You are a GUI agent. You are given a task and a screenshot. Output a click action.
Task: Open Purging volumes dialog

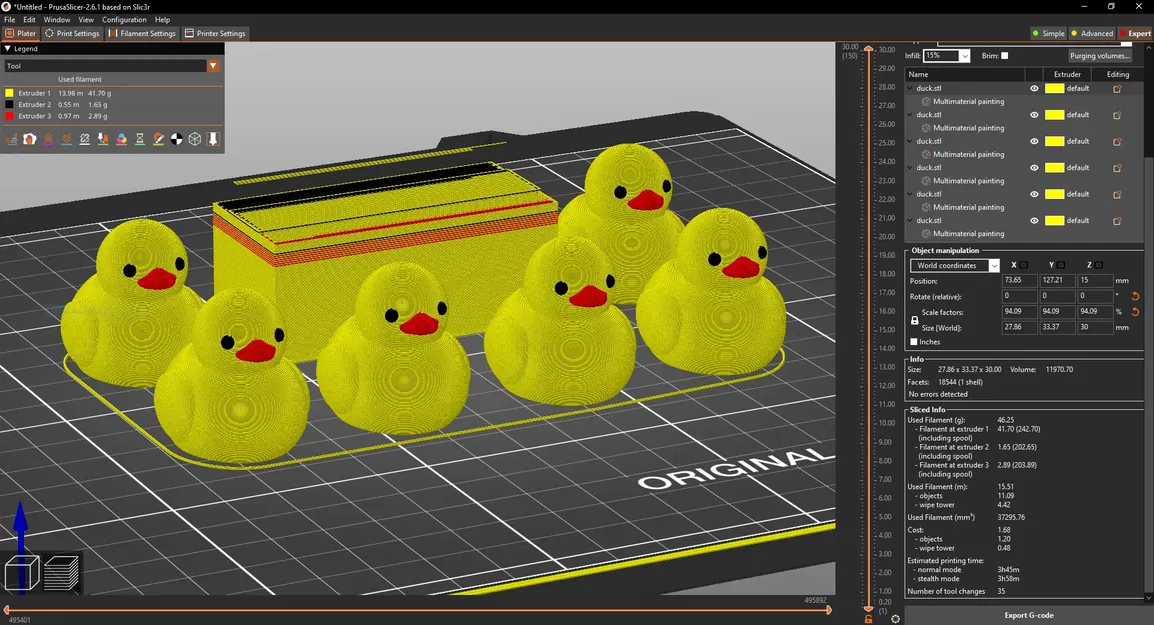pos(1100,56)
